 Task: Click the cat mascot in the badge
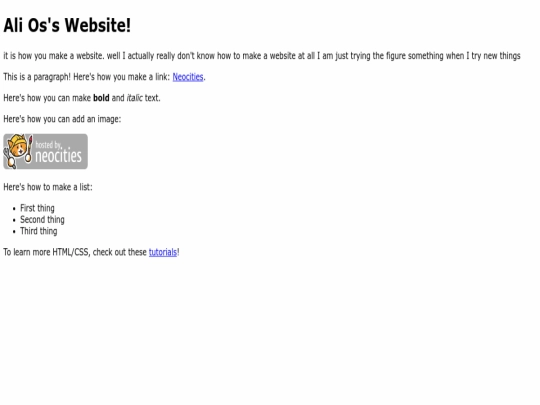18,151
